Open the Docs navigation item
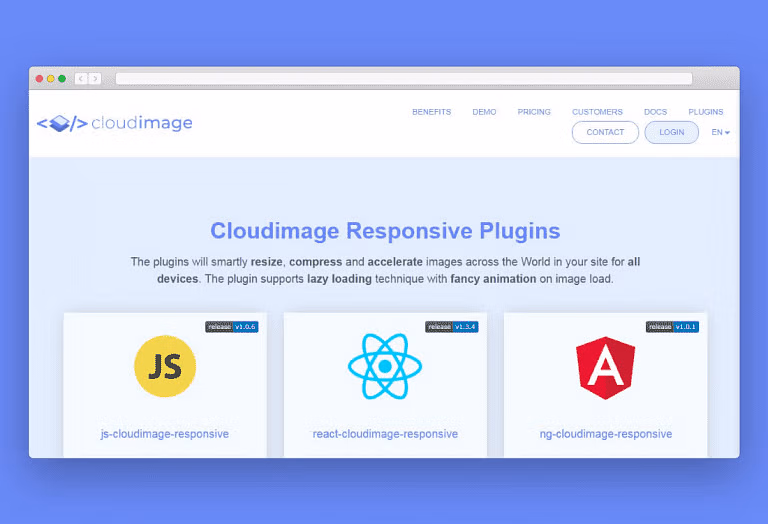 click(x=655, y=112)
